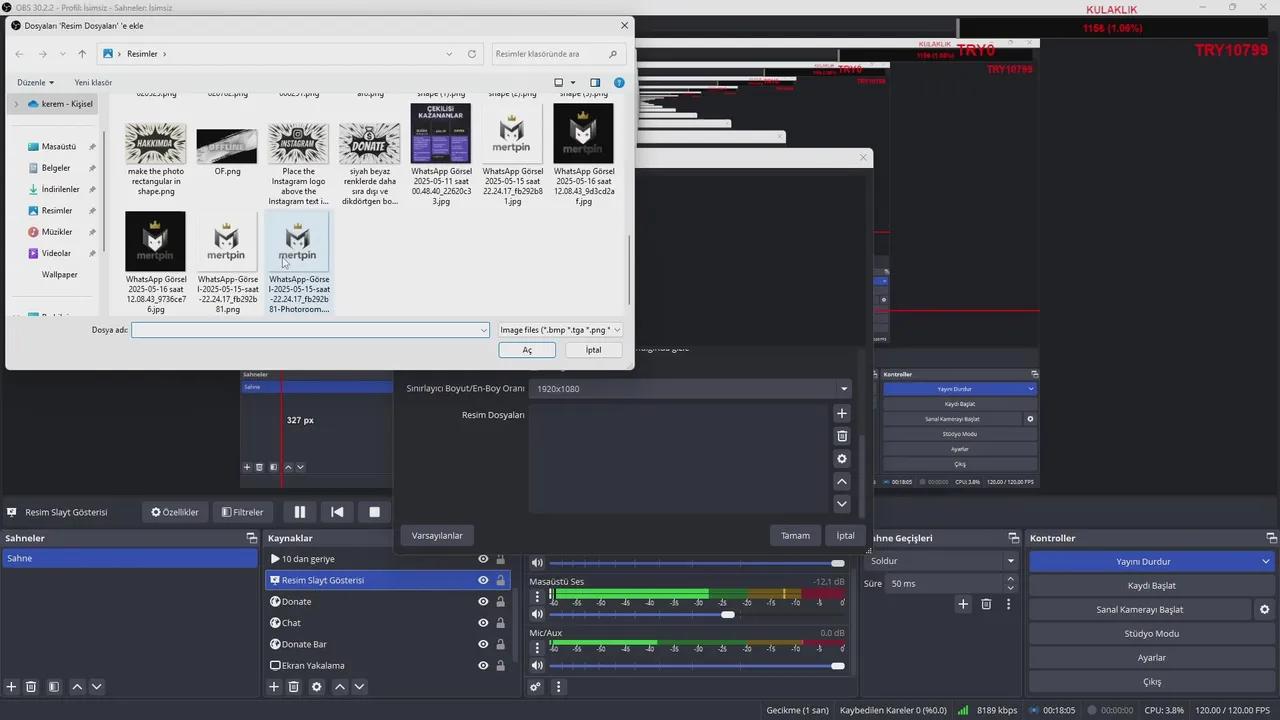Screen dimensions: 1280x720
Task: Open Yayını Durdur dropdown arrow
Action: click(x=1266, y=562)
